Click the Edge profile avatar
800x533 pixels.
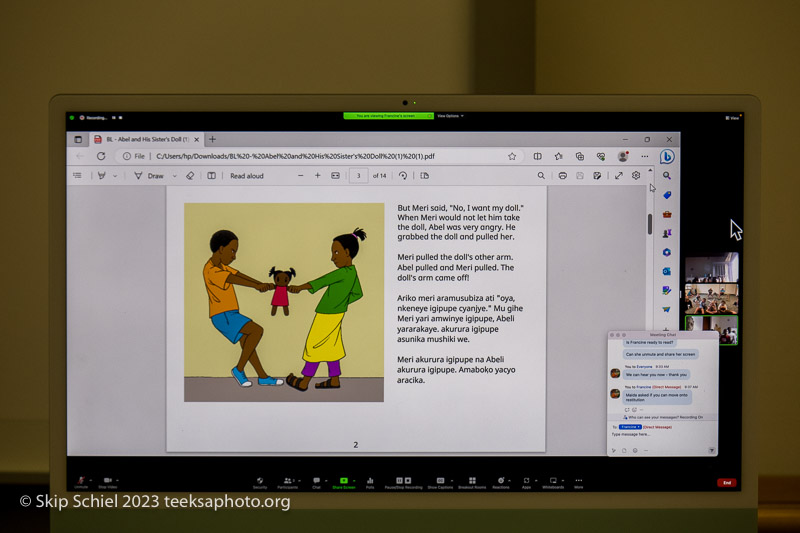pyautogui.click(x=623, y=156)
